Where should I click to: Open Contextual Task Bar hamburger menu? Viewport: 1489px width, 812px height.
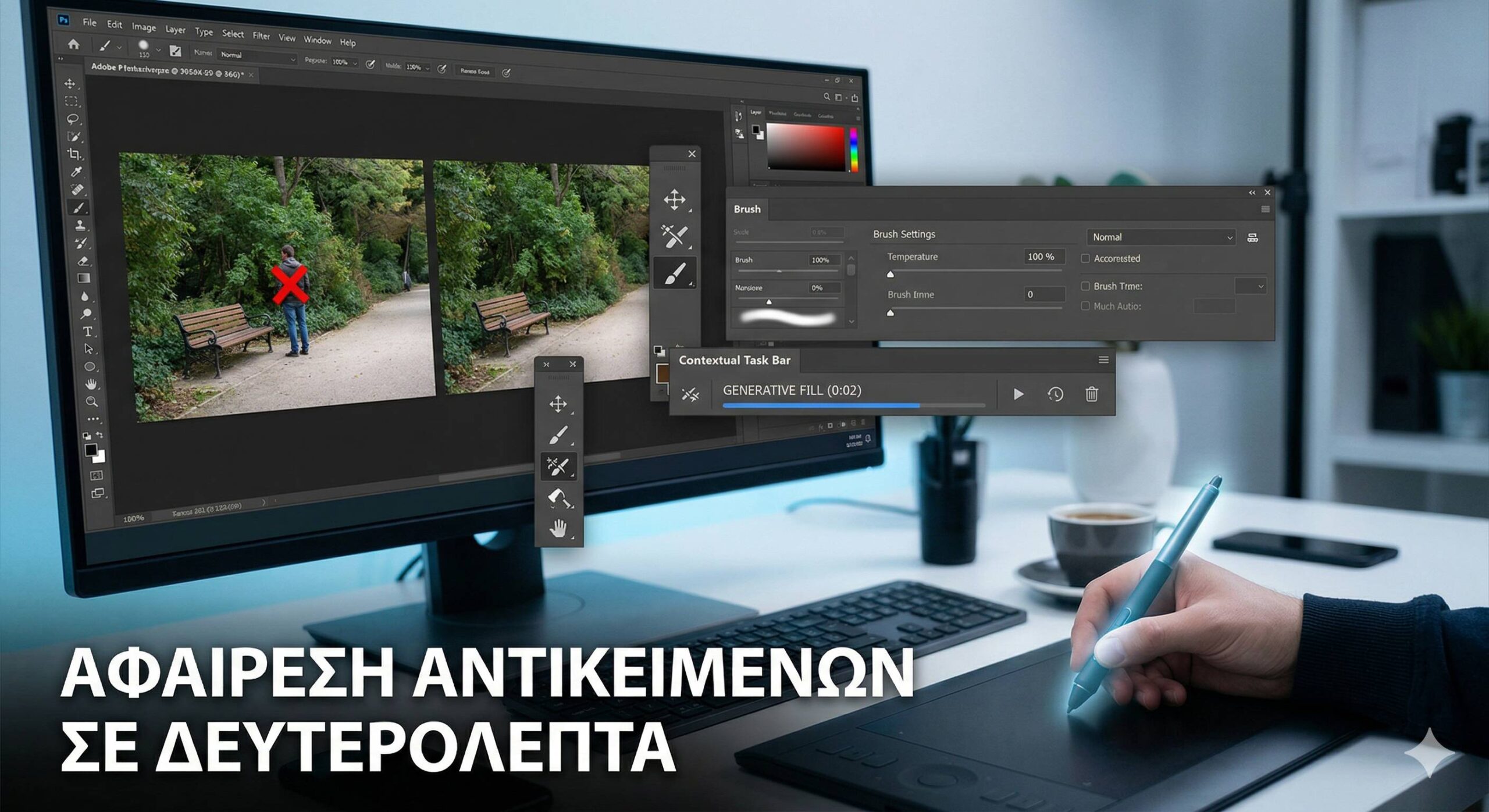point(1103,360)
